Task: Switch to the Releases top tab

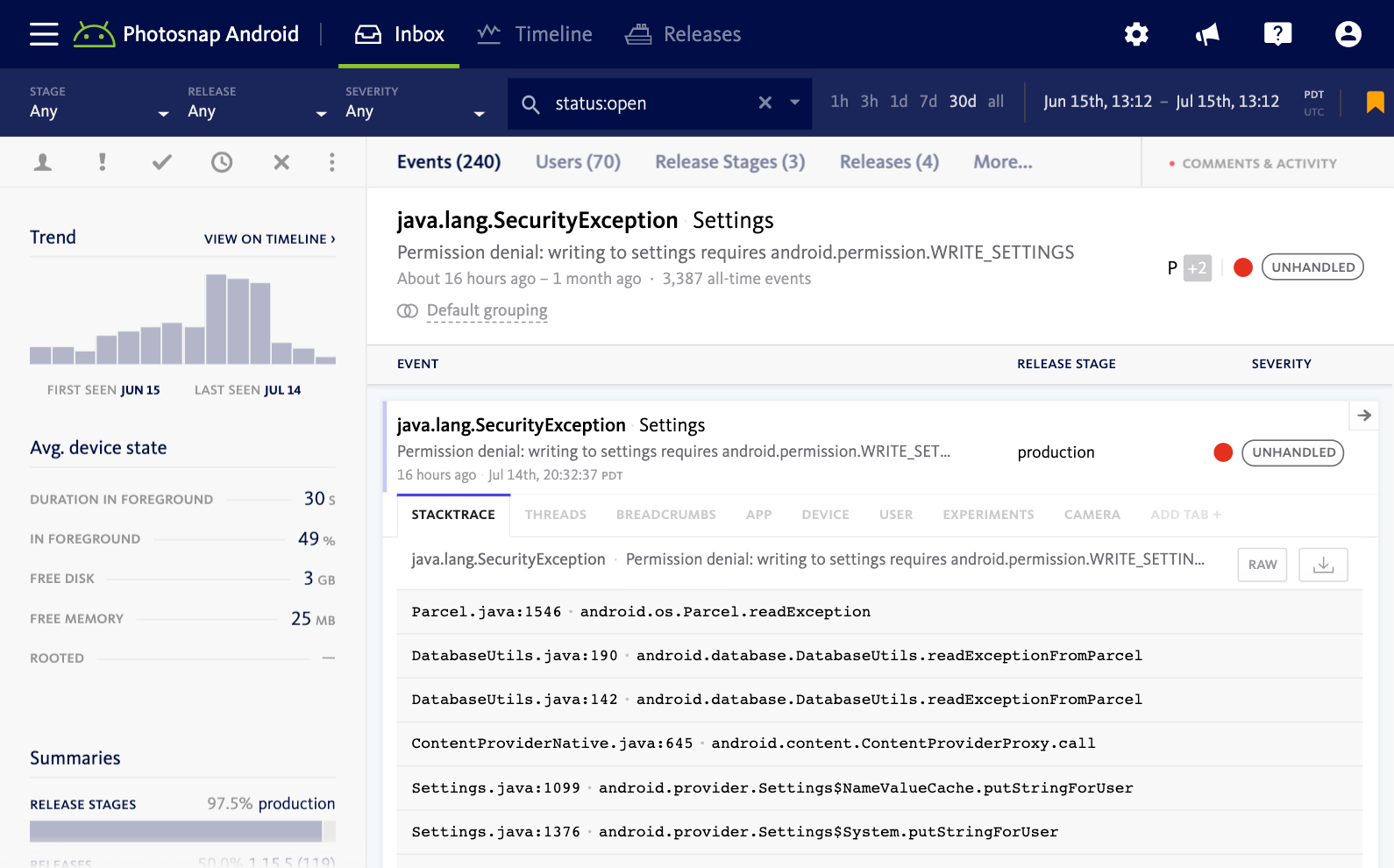Action: tap(683, 34)
